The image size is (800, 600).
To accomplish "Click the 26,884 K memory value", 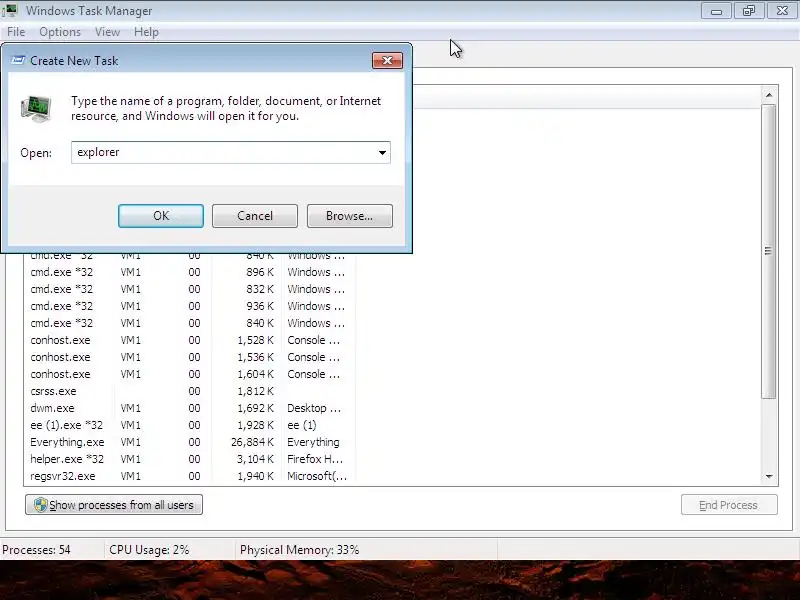I will [252, 442].
